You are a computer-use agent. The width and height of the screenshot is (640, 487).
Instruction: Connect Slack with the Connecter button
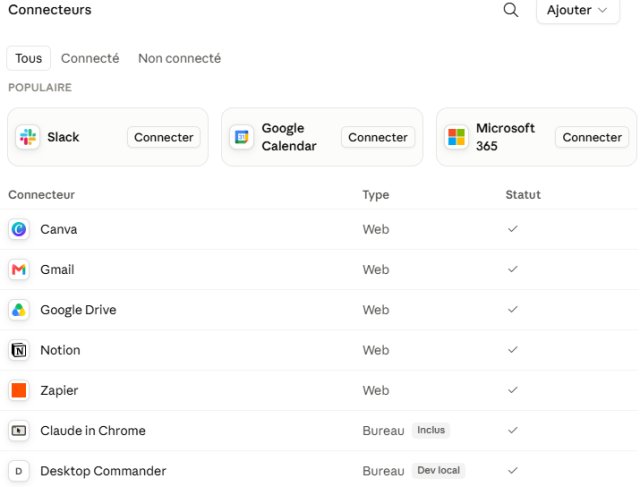(164, 137)
